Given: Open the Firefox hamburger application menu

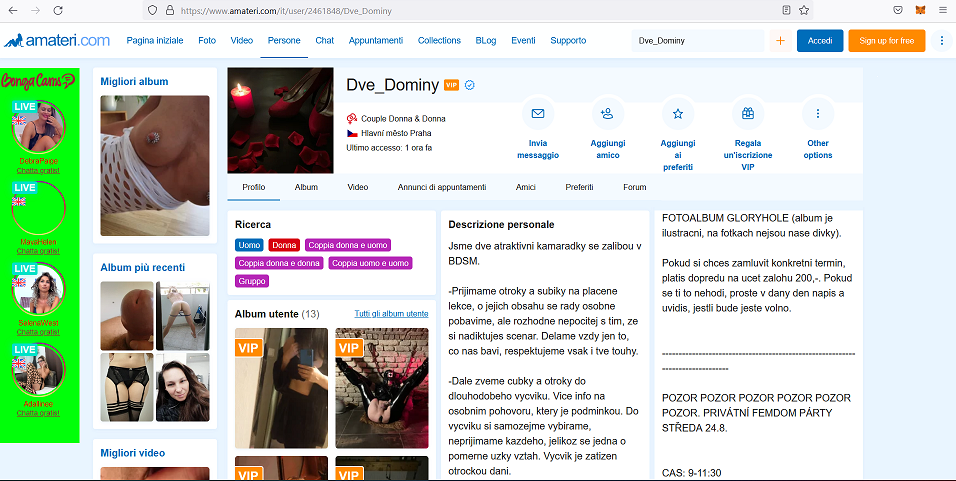Looking at the screenshot, I should point(942,10).
